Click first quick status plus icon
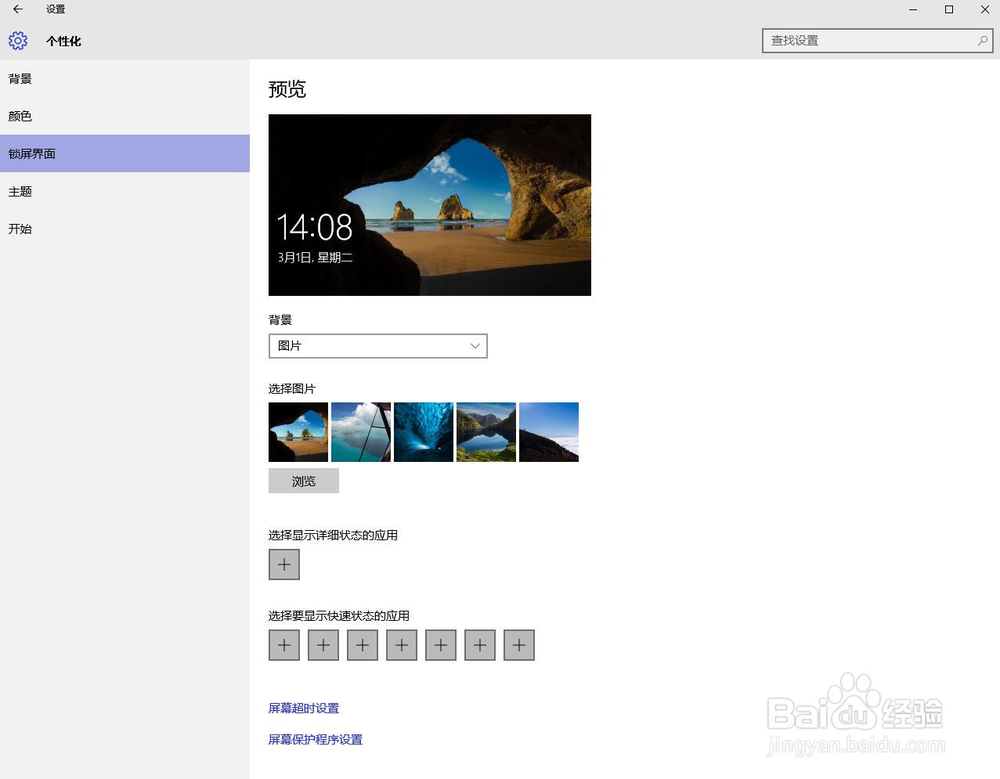 pyautogui.click(x=284, y=645)
